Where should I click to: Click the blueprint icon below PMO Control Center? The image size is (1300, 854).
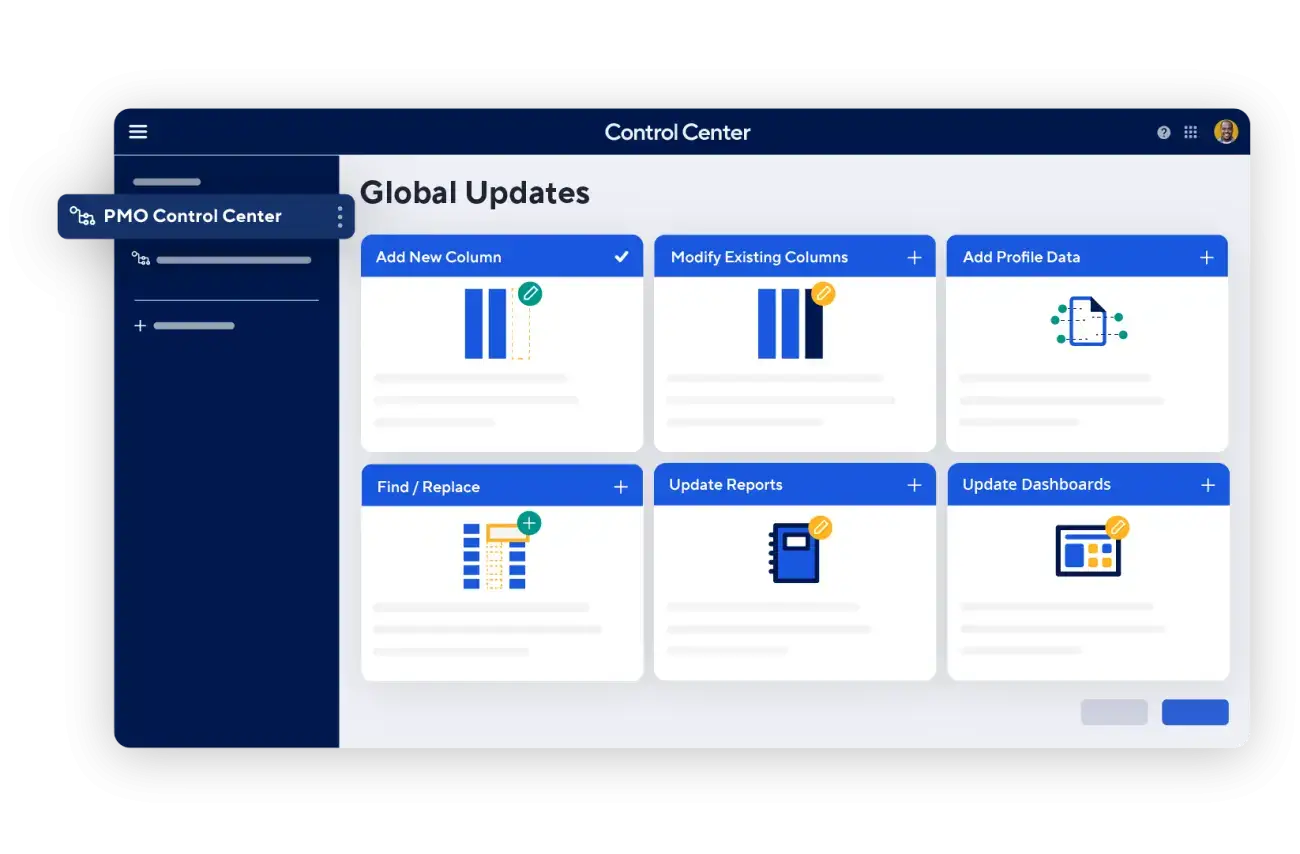click(x=141, y=259)
